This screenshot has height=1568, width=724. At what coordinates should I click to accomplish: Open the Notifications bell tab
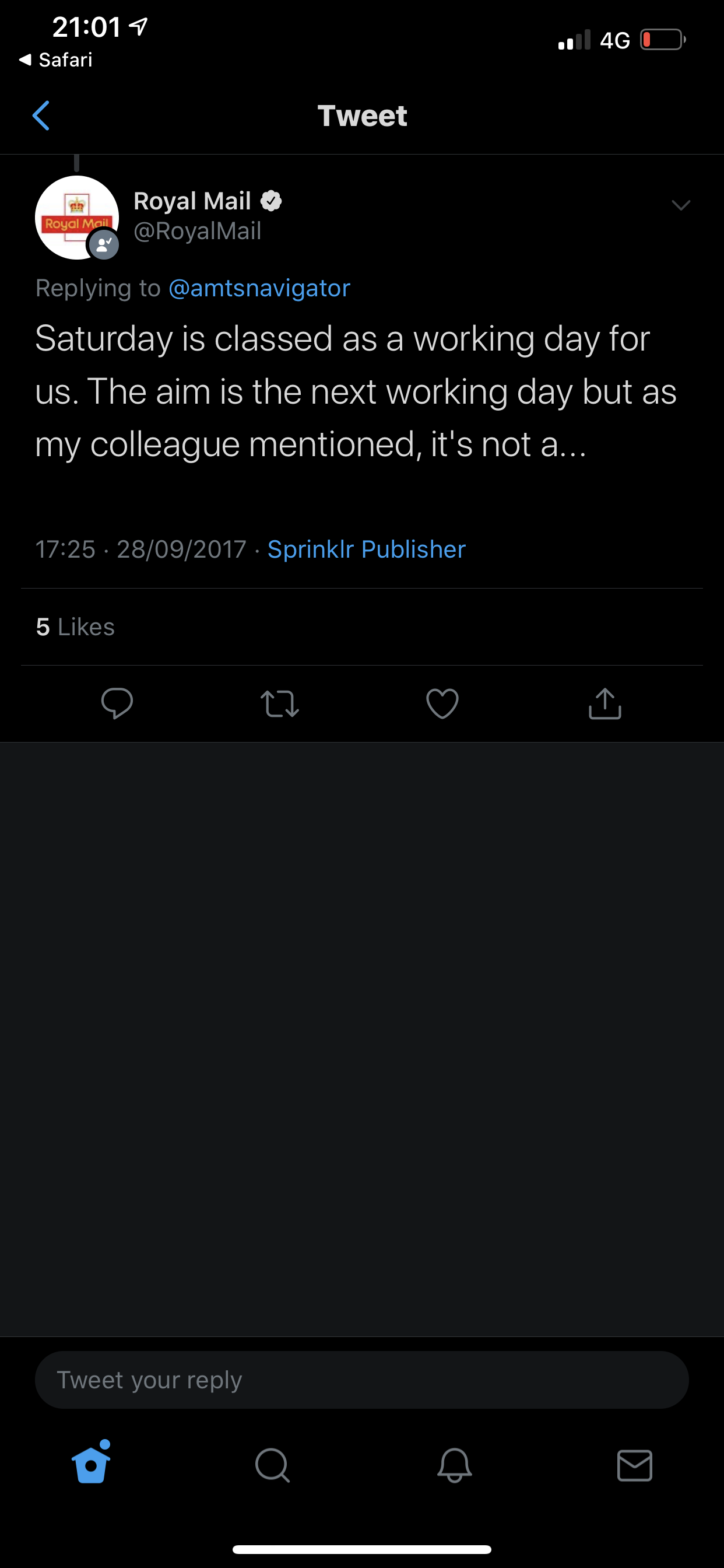click(455, 1465)
